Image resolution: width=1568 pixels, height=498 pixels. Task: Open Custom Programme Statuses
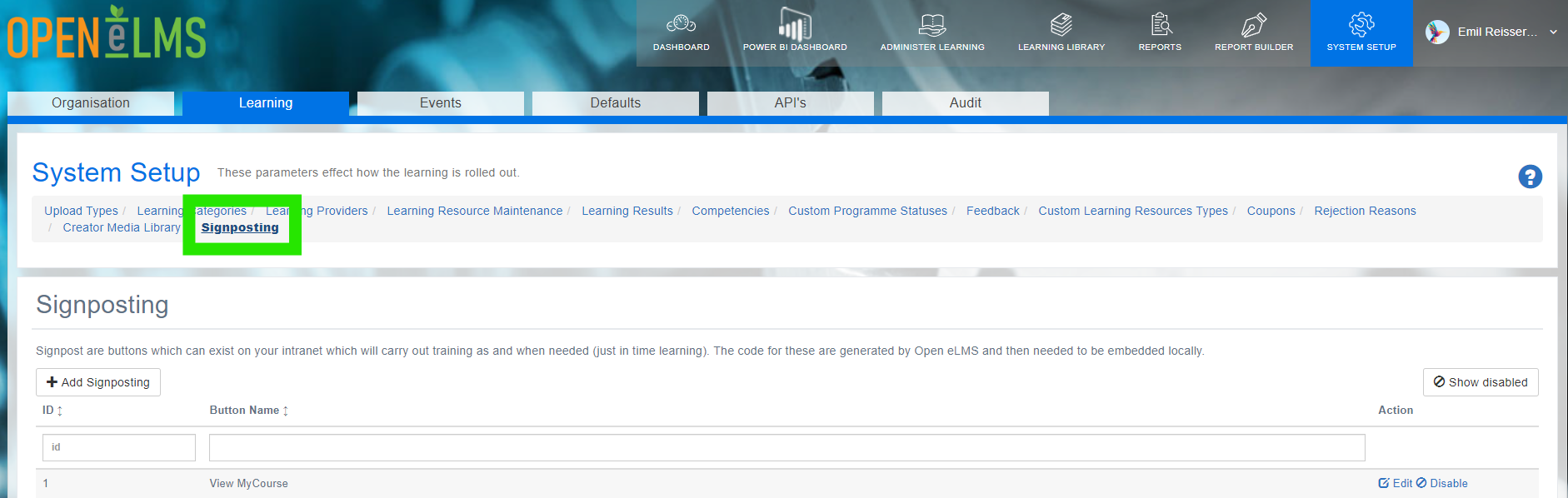867,211
